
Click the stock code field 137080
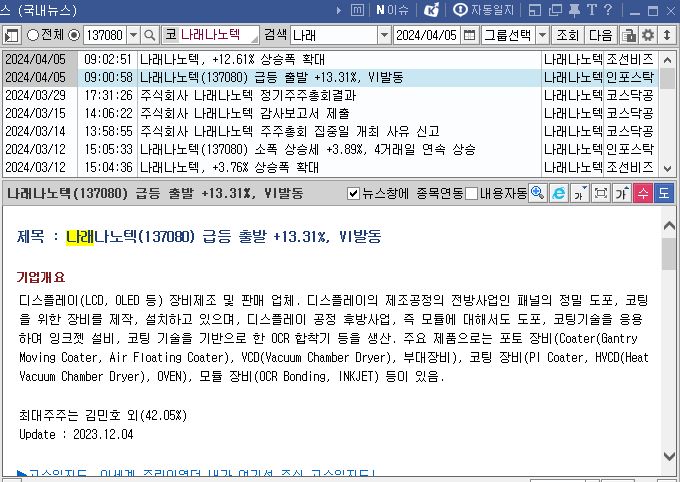[105, 35]
